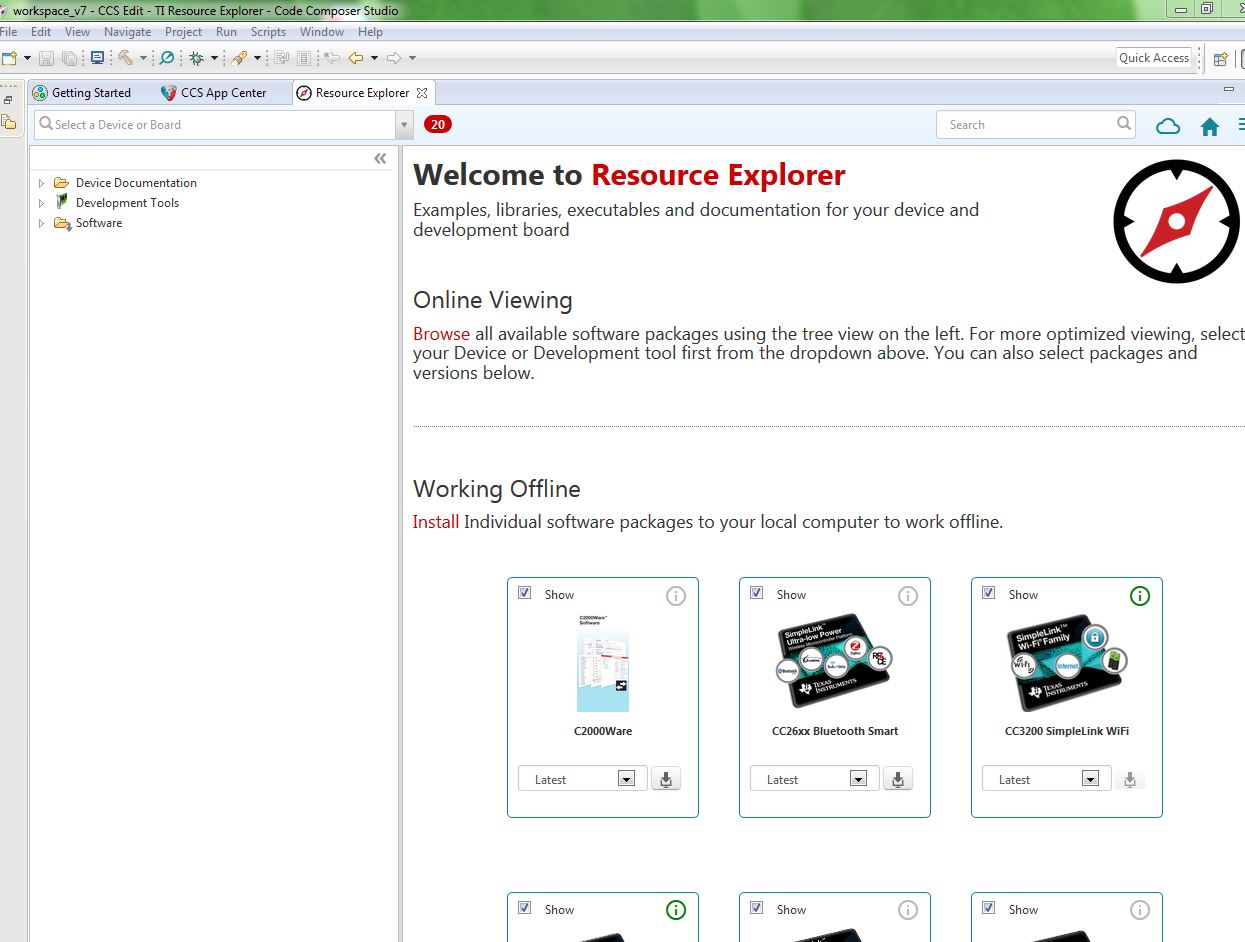Expand the Software tree node
Image resolution: width=1245 pixels, height=942 pixels.
point(42,223)
